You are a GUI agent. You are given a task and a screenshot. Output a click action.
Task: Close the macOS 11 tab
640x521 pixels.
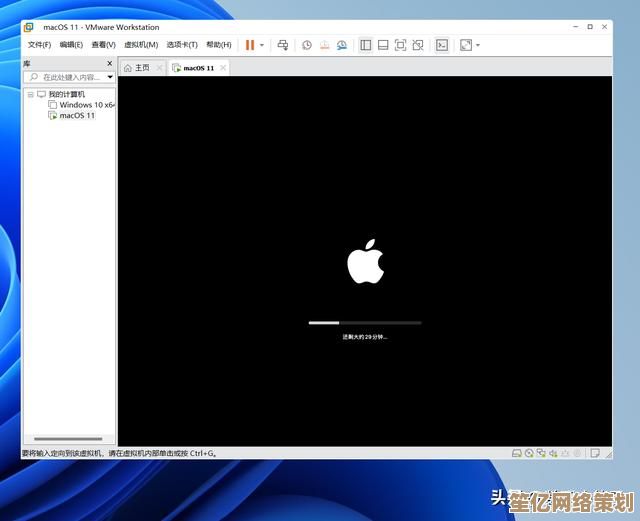(x=223, y=68)
